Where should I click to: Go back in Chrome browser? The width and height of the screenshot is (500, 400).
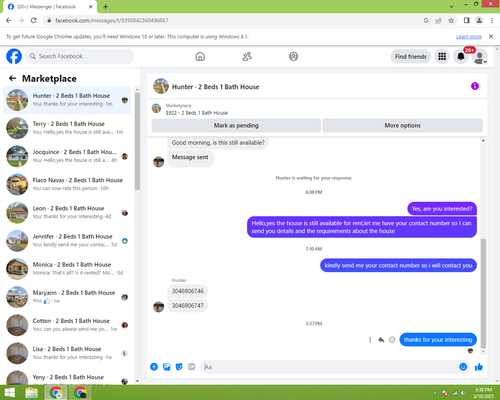(9, 20)
